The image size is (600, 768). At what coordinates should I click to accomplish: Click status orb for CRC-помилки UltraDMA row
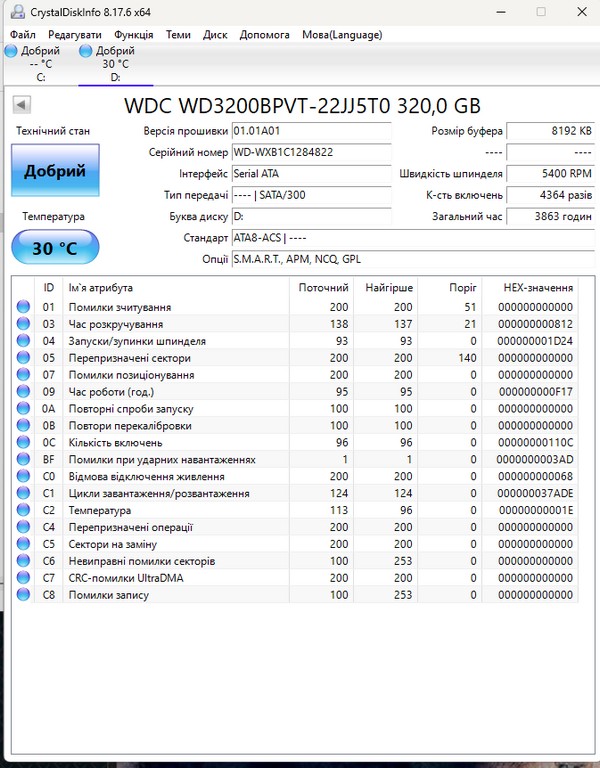tap(23, 578)
